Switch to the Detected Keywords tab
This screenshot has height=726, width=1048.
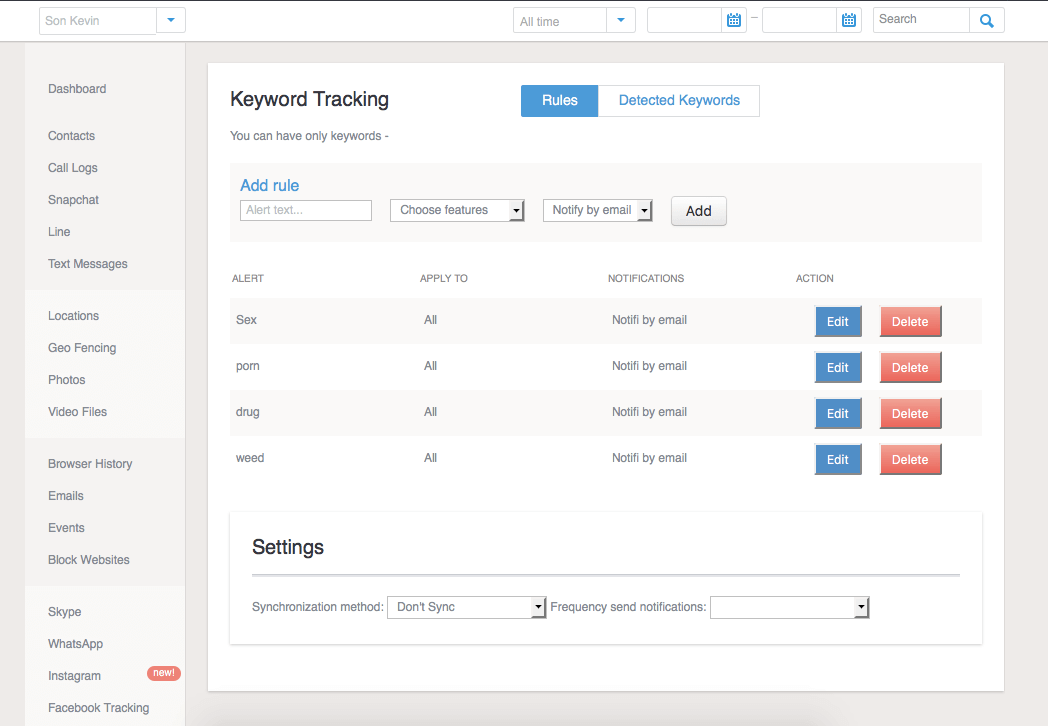click(x=678, y=100)
